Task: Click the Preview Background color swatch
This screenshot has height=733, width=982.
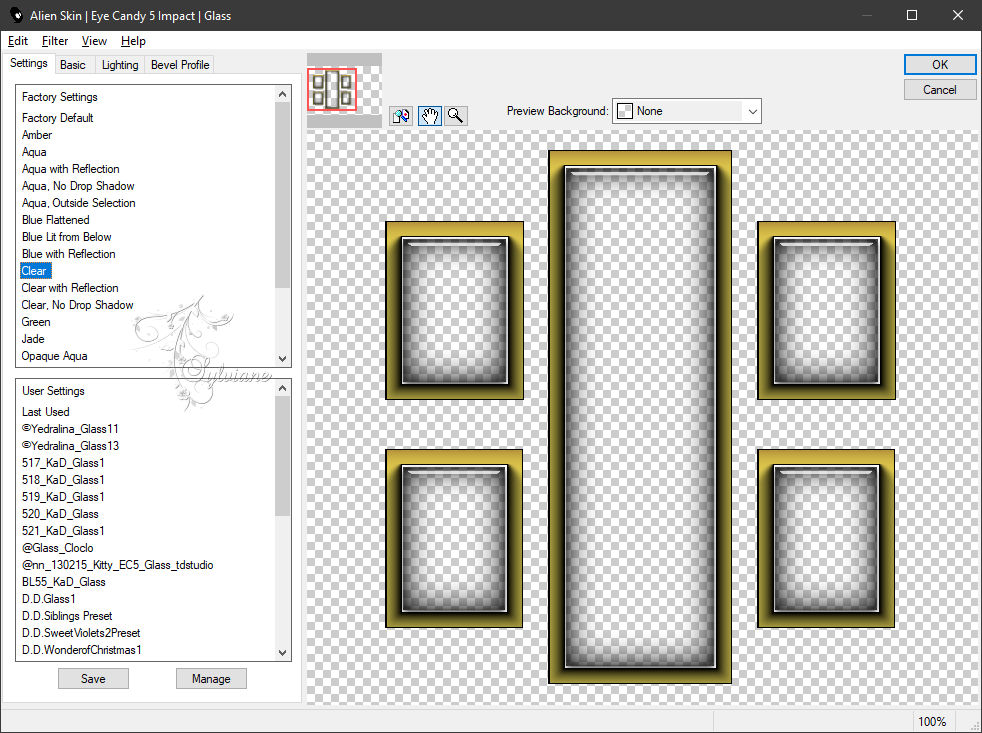Action: [x=624, y=112]
